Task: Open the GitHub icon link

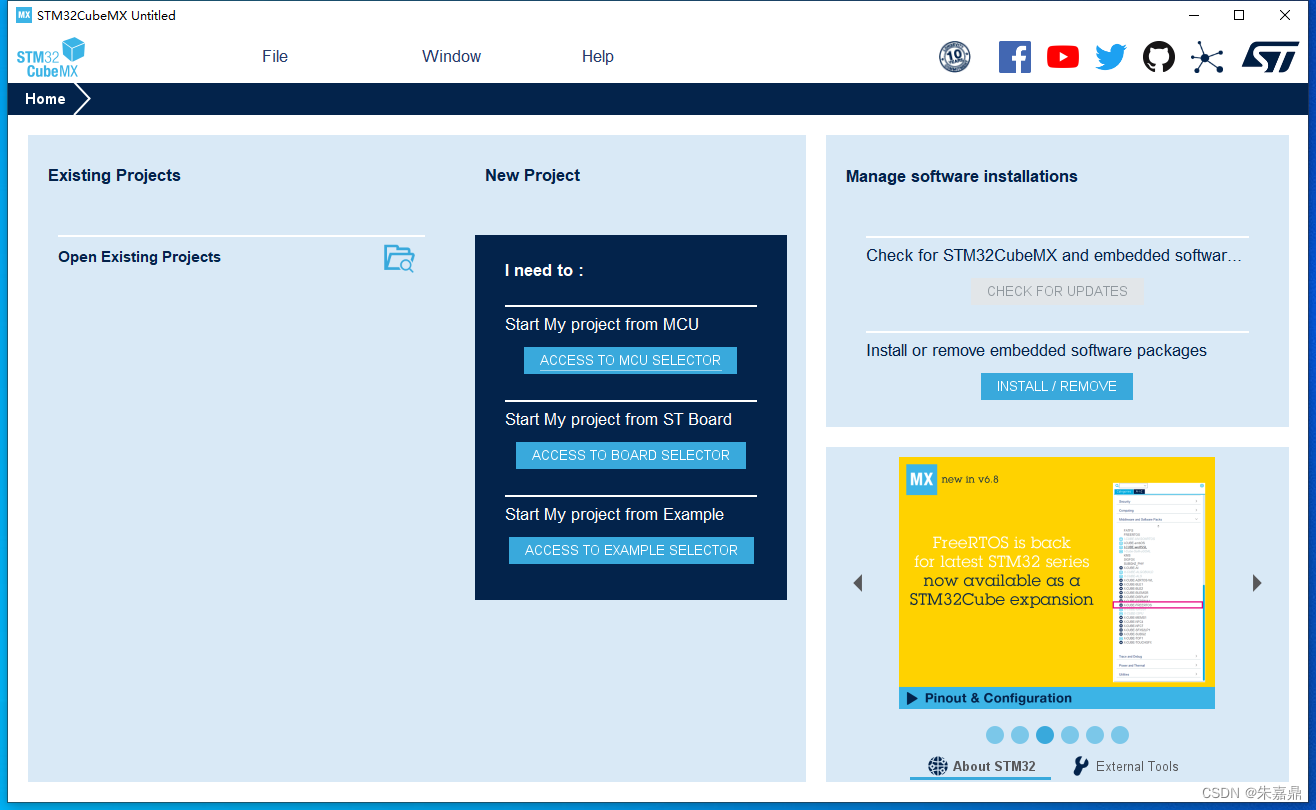Action: [1159, 57]
